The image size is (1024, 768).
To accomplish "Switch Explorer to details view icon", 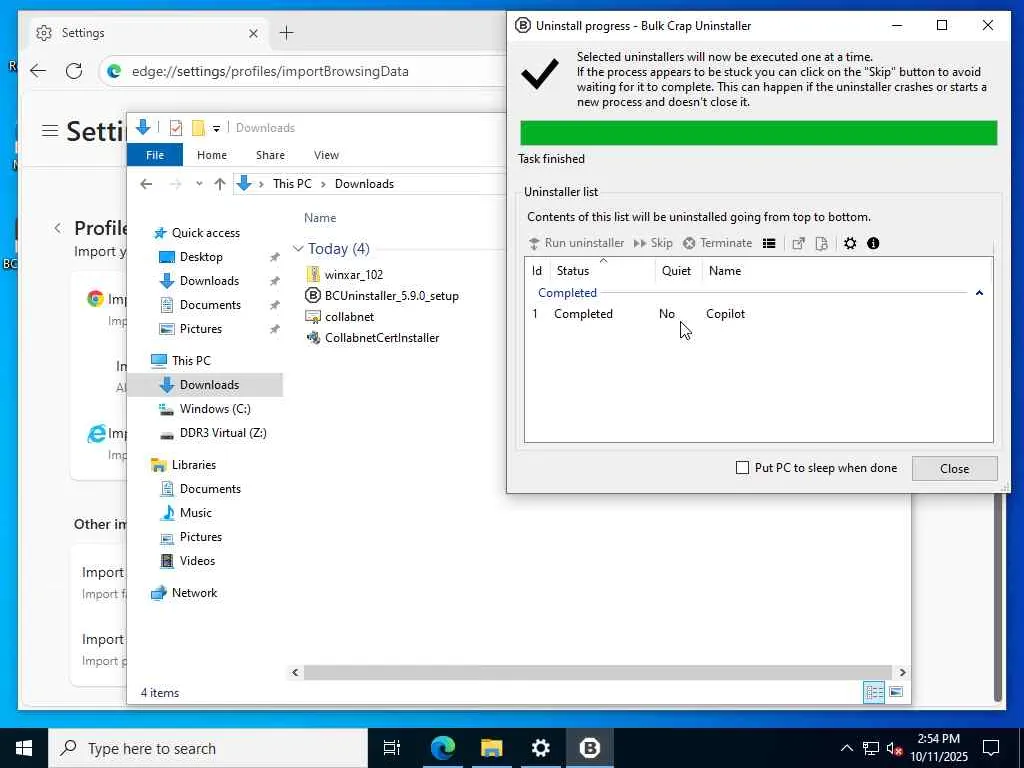I will coord(874,692).
